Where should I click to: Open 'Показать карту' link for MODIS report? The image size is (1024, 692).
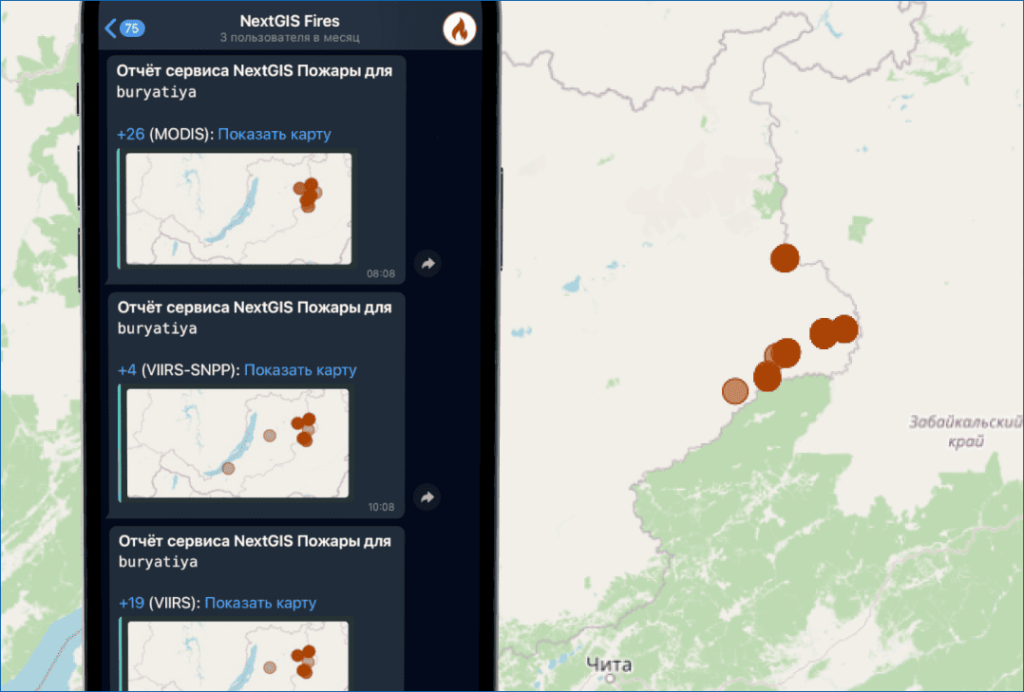point(274,134)
